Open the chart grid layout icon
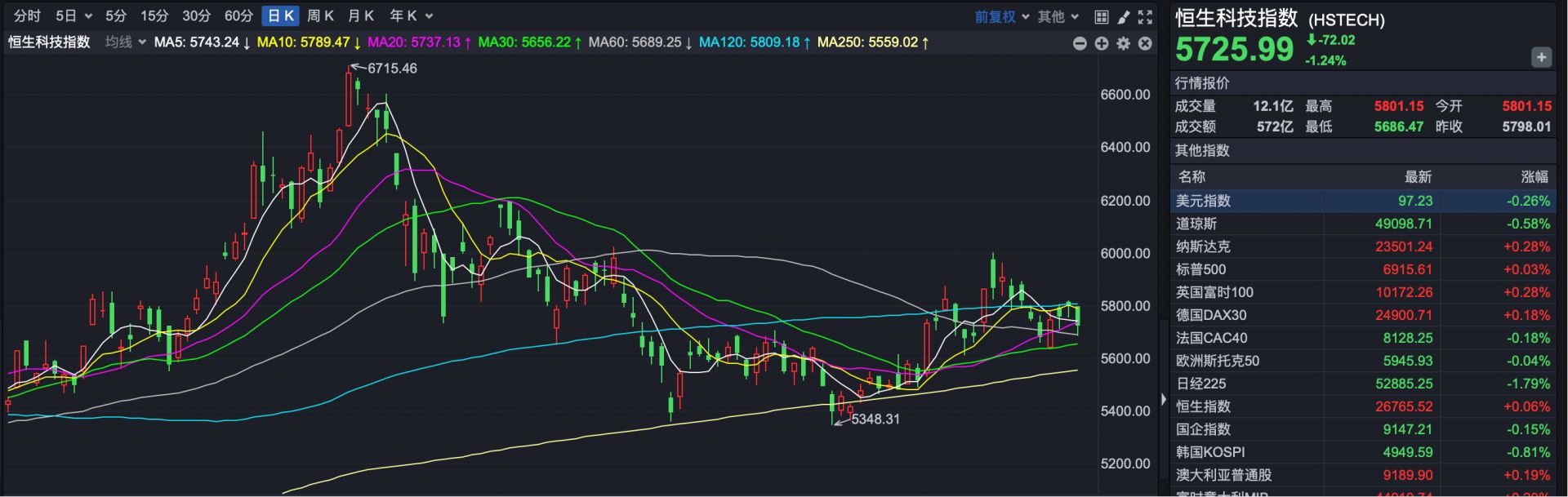The image size is (1568, 497). [1102, 16]
